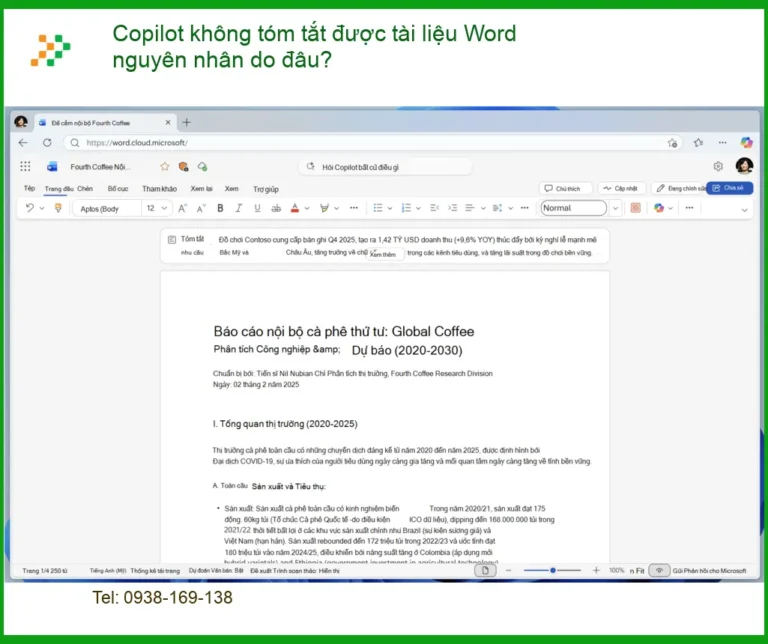Increase font size with the larger A
This screenshot has width=768, height=644.
click(182, 208)
